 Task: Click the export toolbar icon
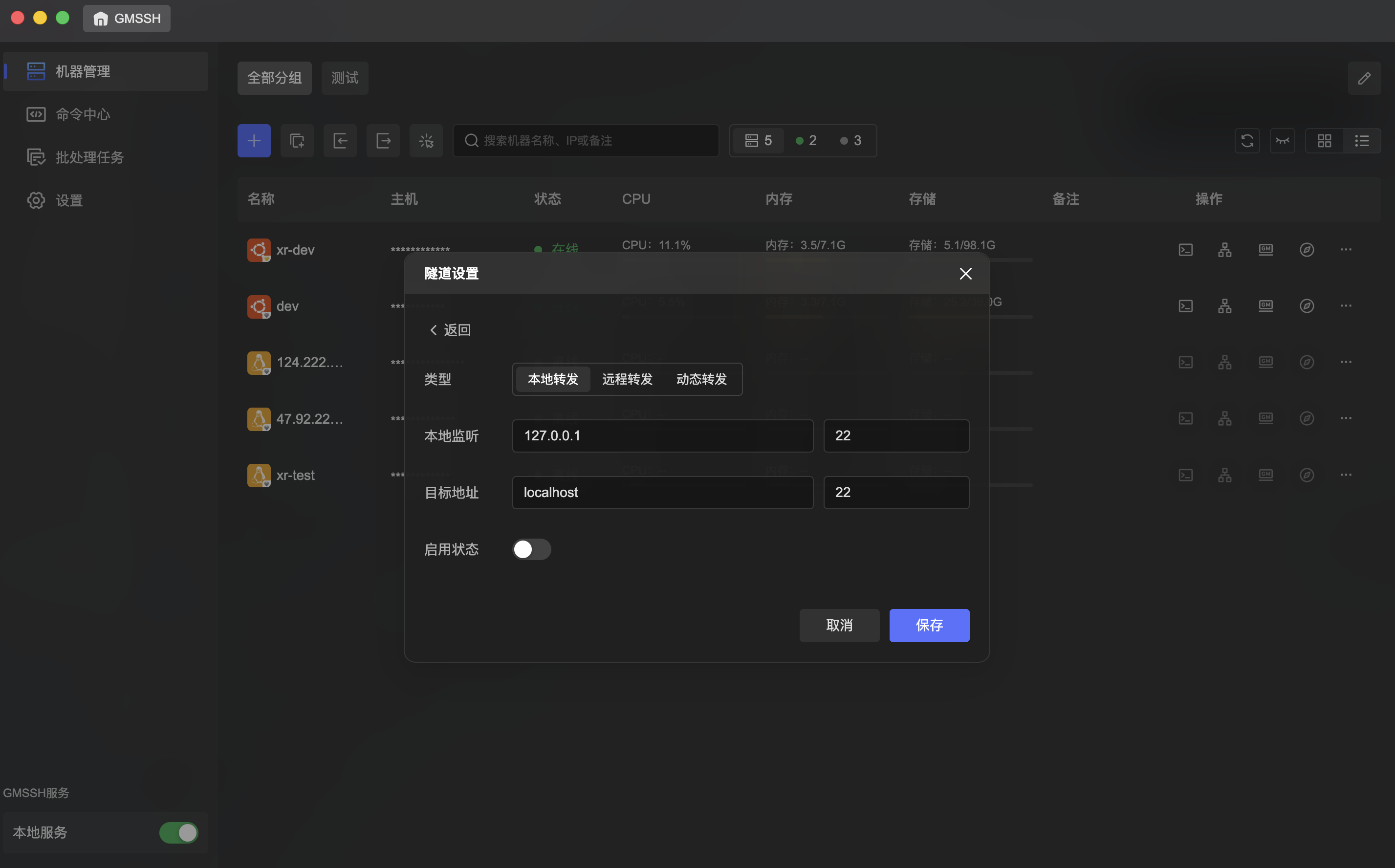click(383, 141)
